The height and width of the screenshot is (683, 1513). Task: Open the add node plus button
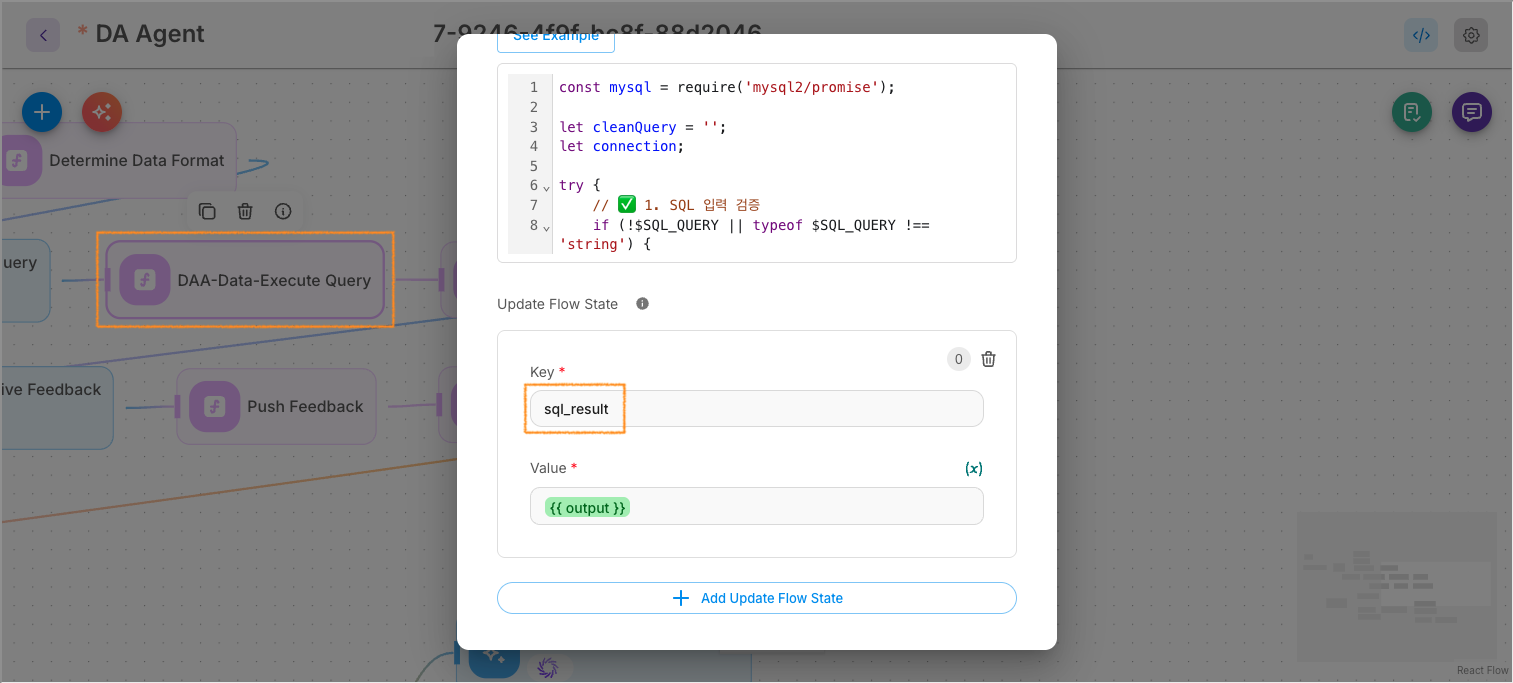pos(42,113)
